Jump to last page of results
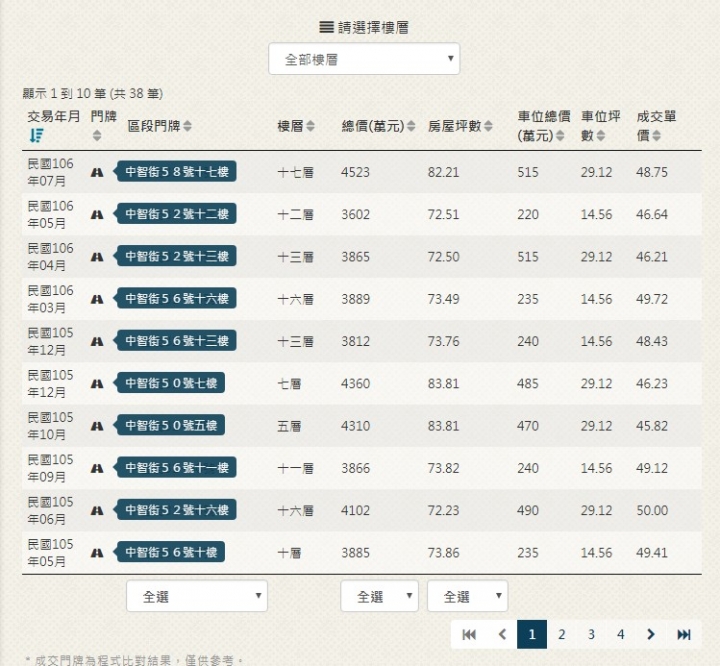 pyautogui.click(x=684, y=634)
